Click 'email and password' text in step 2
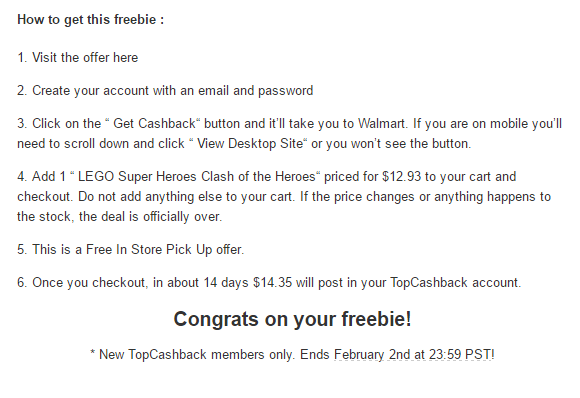The image size is (580, 398). pos(256,91)
